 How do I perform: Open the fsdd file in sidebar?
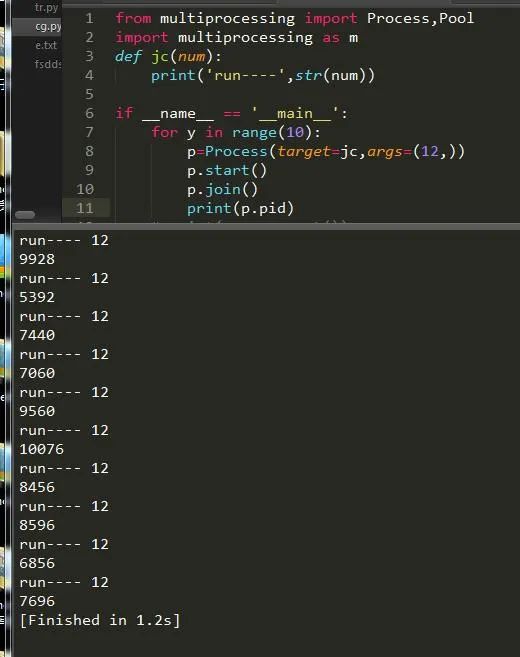[48, 64]
